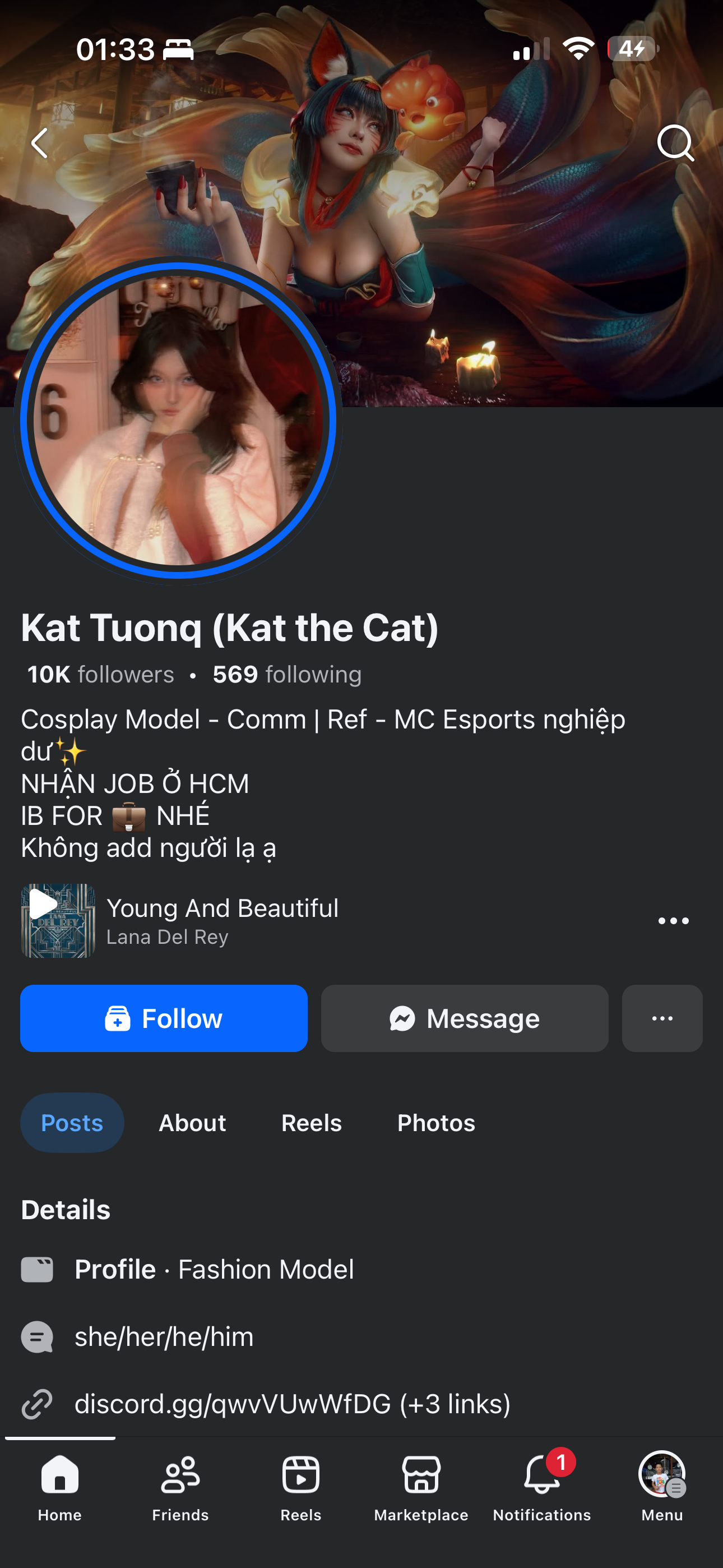View the circular profile picture
This screenshot has height=1568, width=723.
[x=178, y=420]
